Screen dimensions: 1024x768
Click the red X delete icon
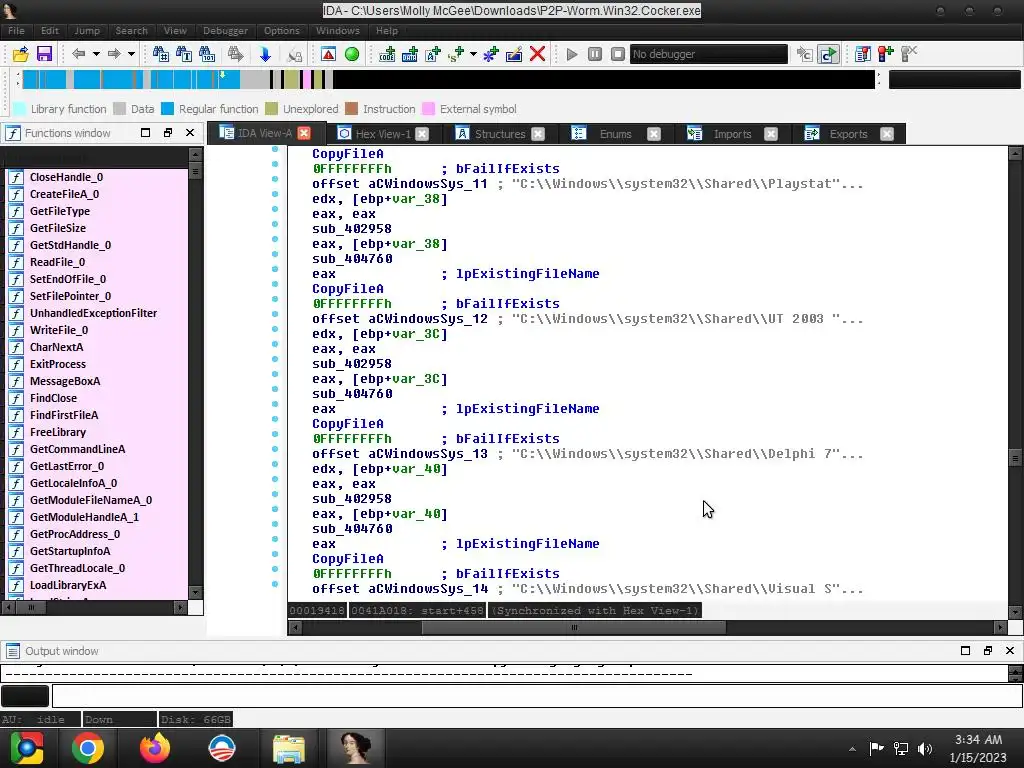click(537, 54)
